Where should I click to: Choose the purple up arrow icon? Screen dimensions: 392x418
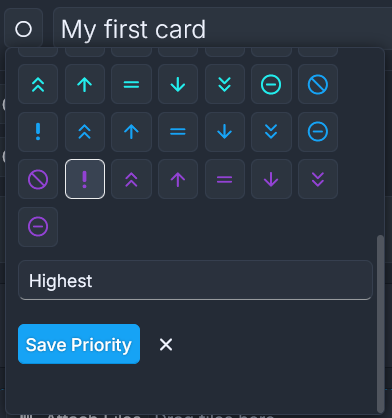click(178, 179)
